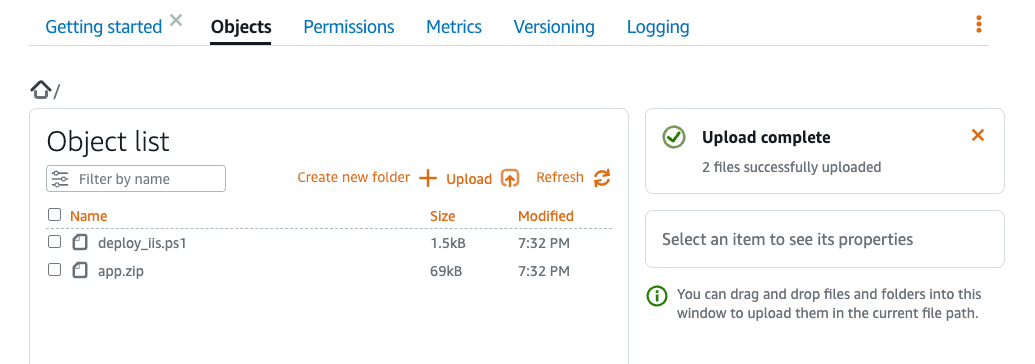Image resolution: width=1035 pixels, height=364 pixels.
Task: Click the Refresh arrows icon
Action: pyautogui.click(x=602, y=178)
